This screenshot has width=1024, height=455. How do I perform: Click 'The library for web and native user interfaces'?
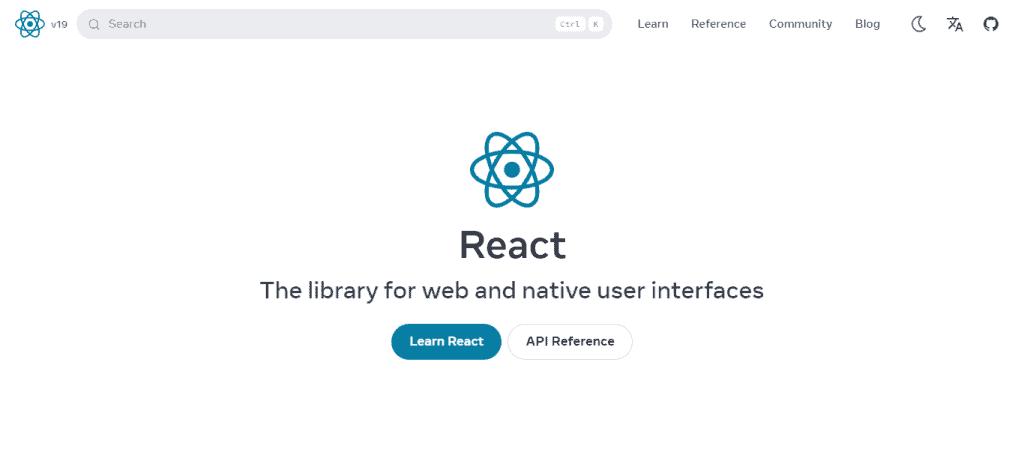coord(512,290)
